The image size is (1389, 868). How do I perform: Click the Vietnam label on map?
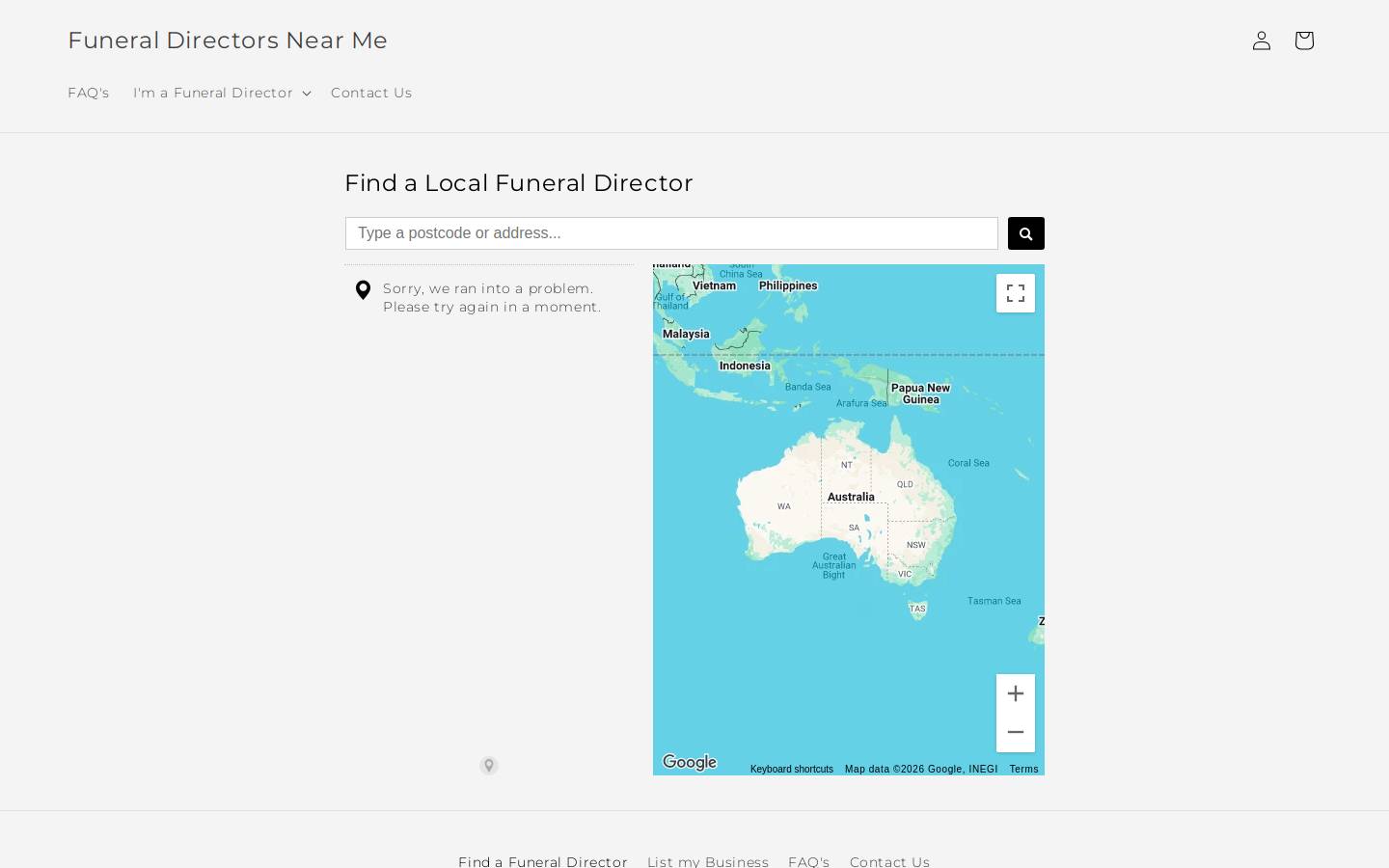[x=714, y=285]
